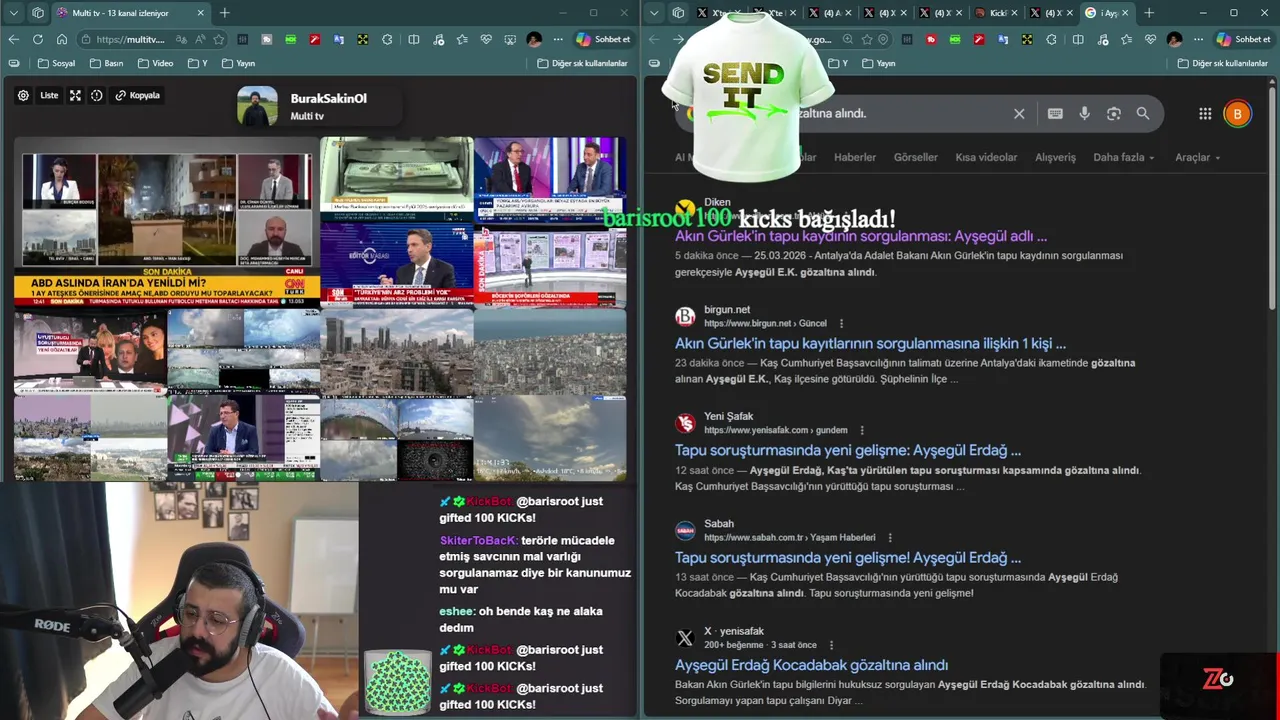Switch to Kısa videolar search tab
This screenshot has width=1280, height=720.
coord(986,157)
